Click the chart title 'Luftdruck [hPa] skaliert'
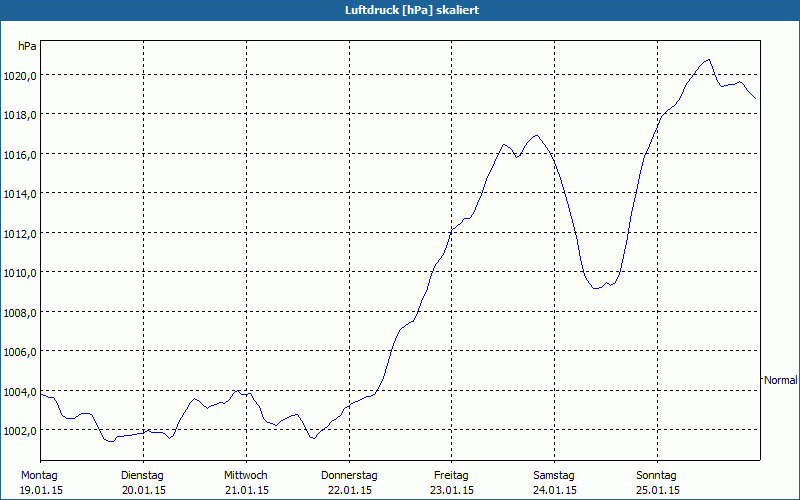800x500 pixels. 399,9
